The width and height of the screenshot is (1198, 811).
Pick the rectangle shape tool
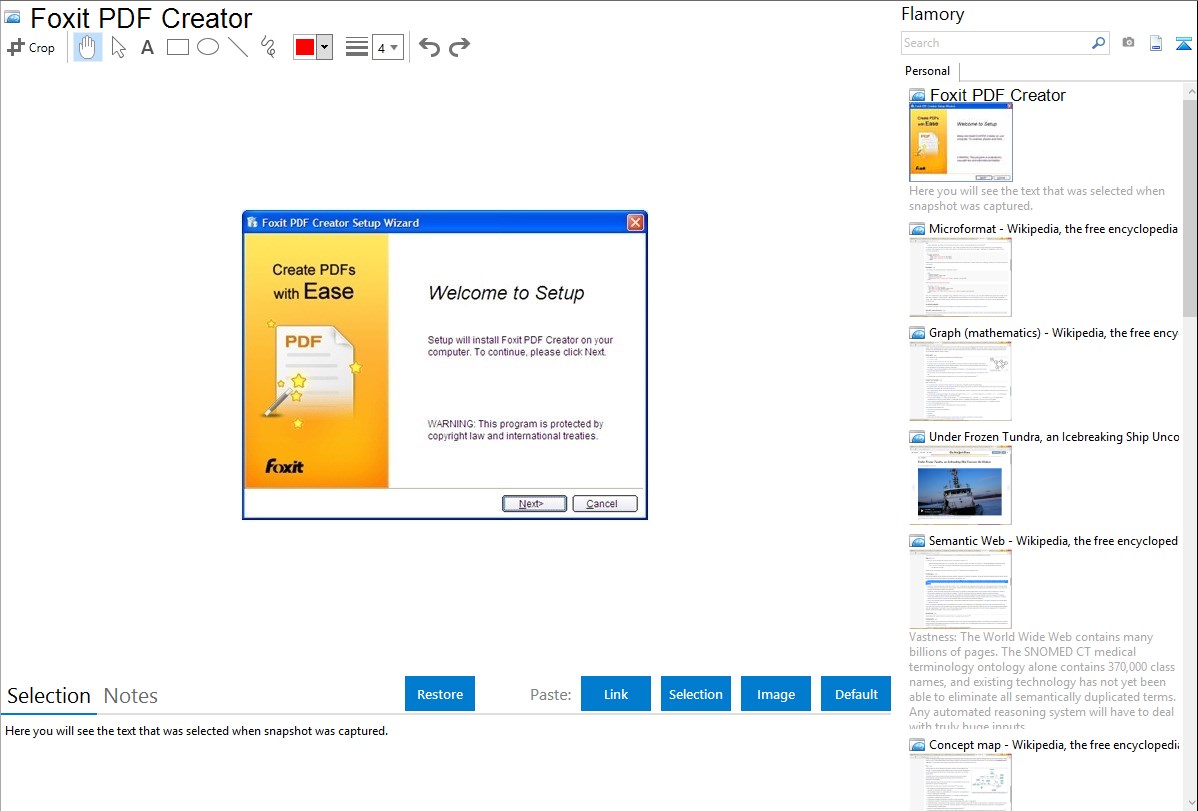(x=178, y=47)
